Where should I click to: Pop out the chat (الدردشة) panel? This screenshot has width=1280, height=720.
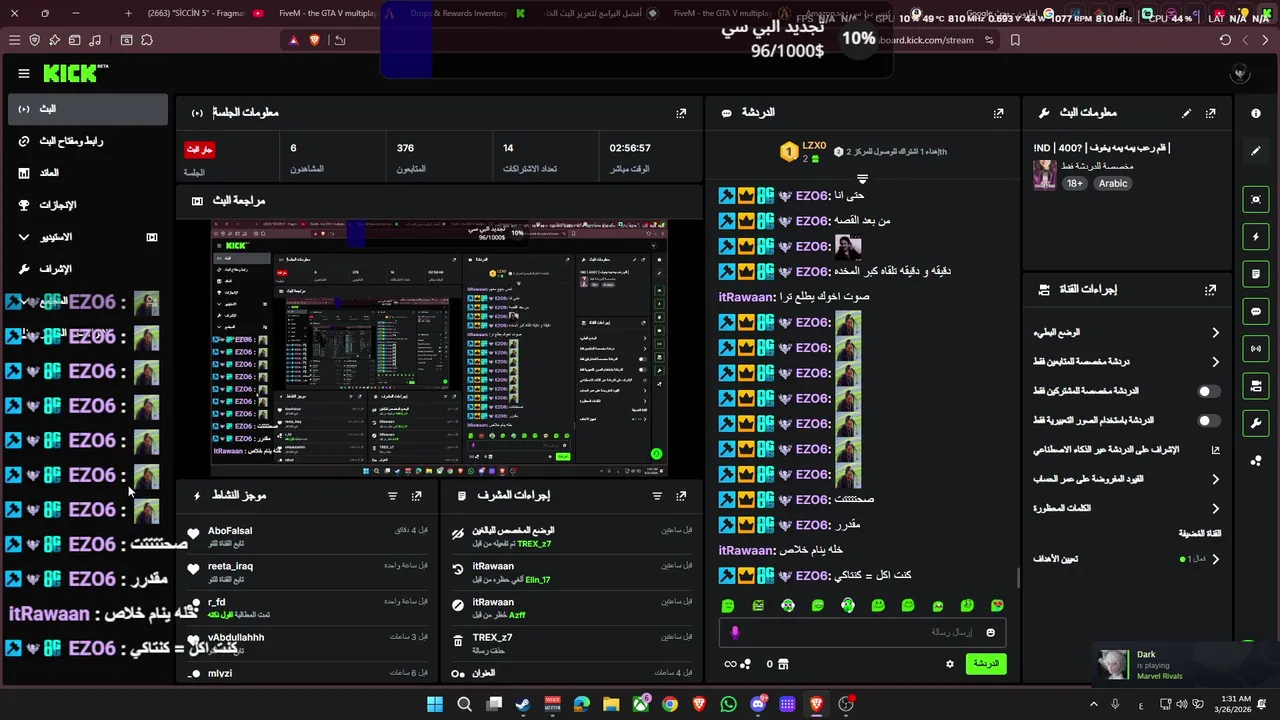click(998, 113)
